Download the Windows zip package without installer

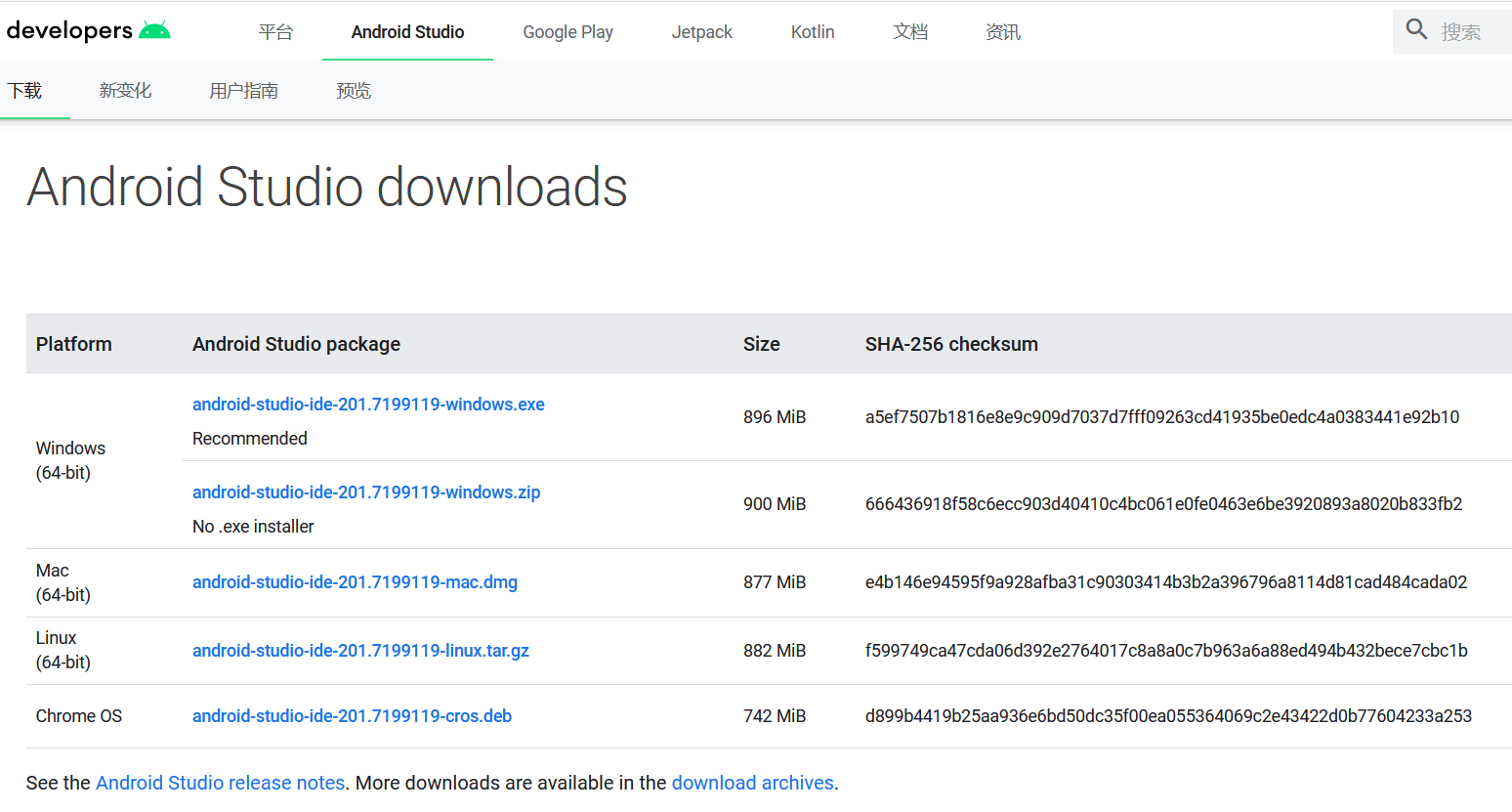[x=366, y=491]
